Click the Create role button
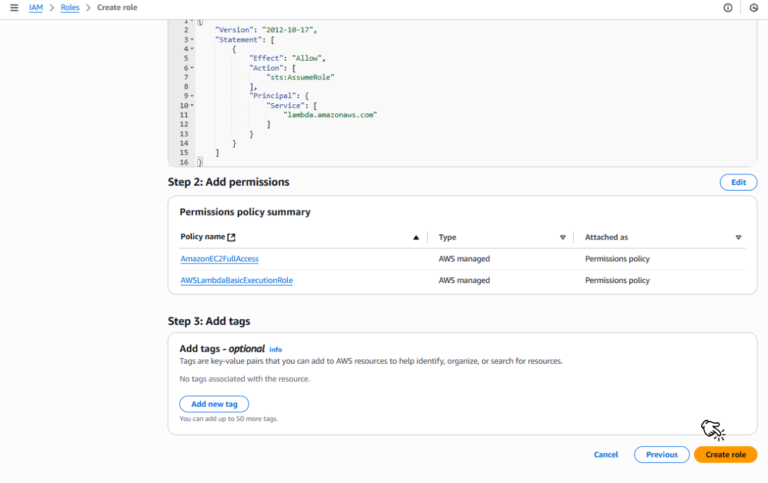Screen dimensions: 768x483 (725, 454)
